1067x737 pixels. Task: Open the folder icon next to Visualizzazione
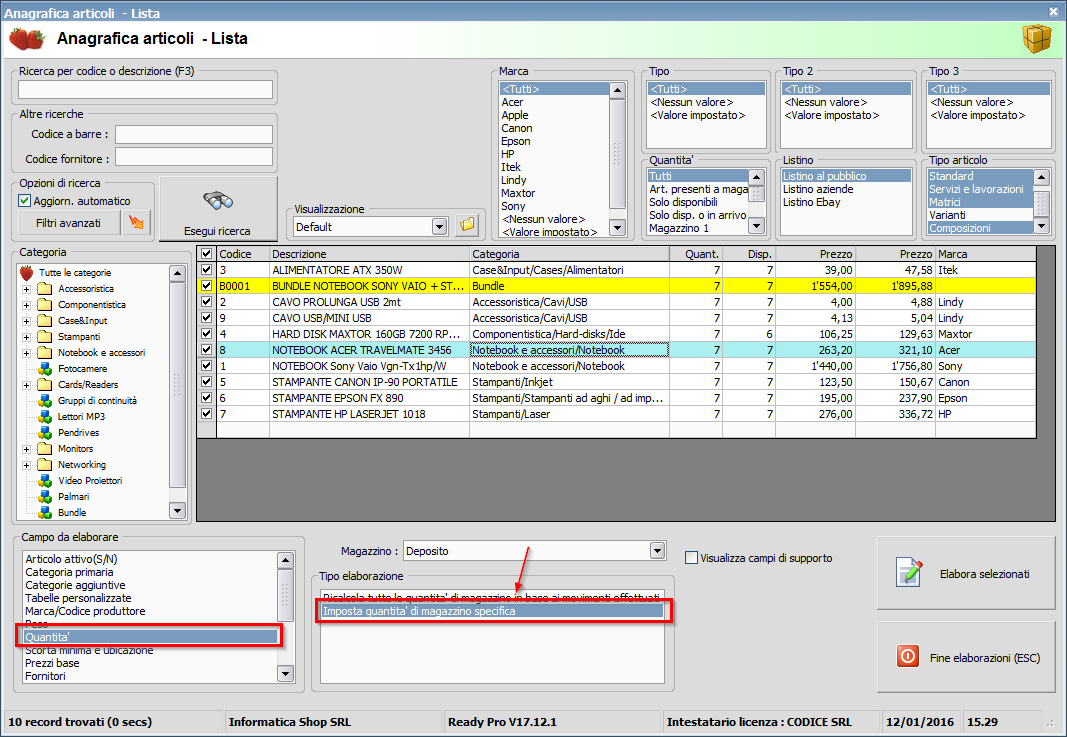click(467, 225)
